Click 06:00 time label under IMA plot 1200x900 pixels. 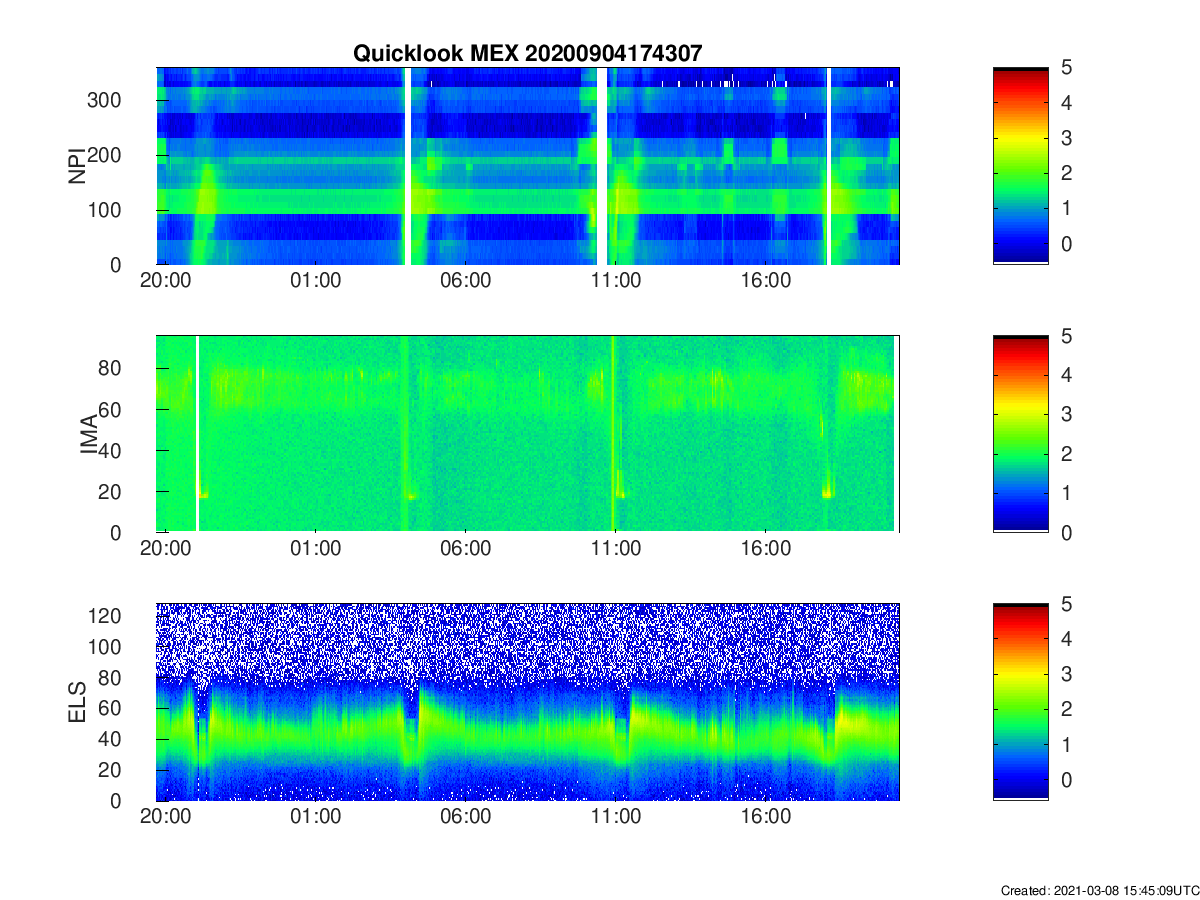click(x=466, y=549)
